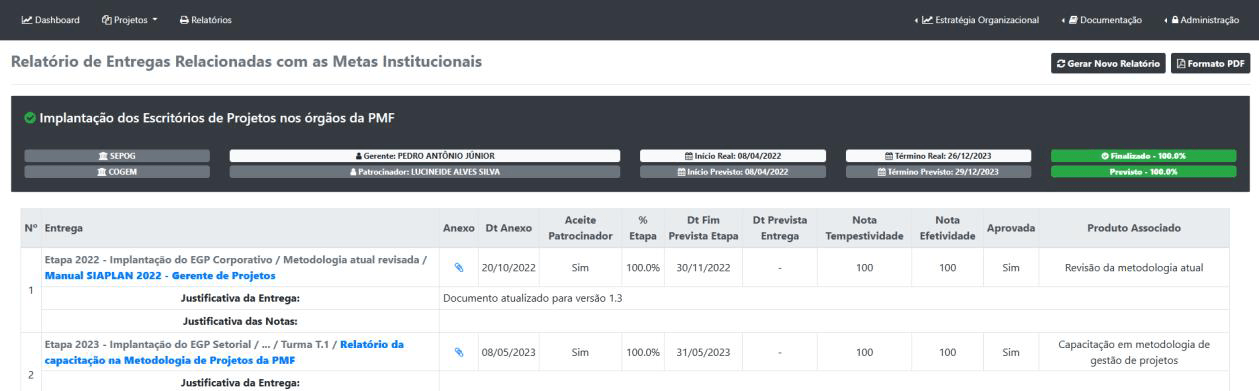Viewport: 1259px width, 391px height.
Task: Click the Dt Prevista Entrega header
Action: point(779,228)
